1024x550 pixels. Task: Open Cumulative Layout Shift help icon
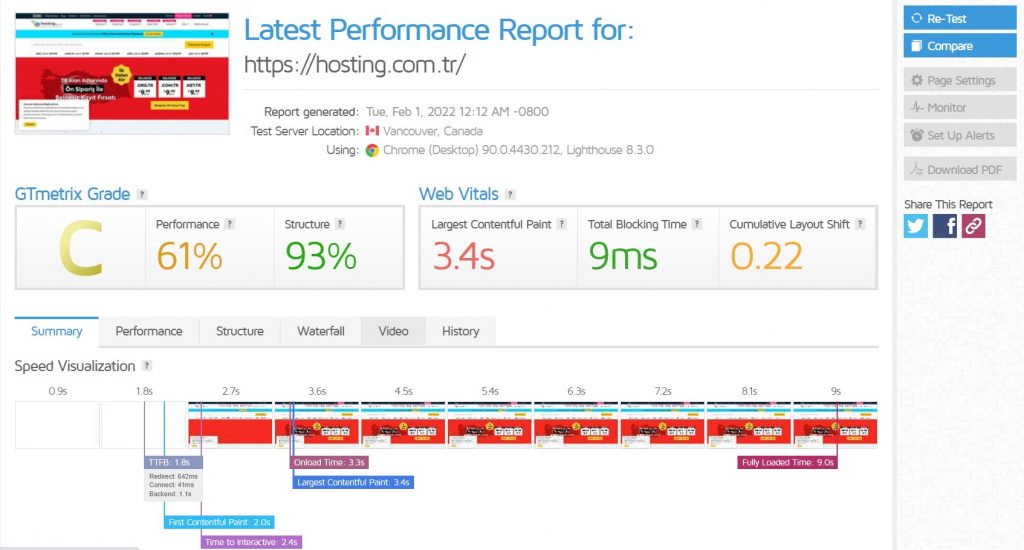pos(860,224)
